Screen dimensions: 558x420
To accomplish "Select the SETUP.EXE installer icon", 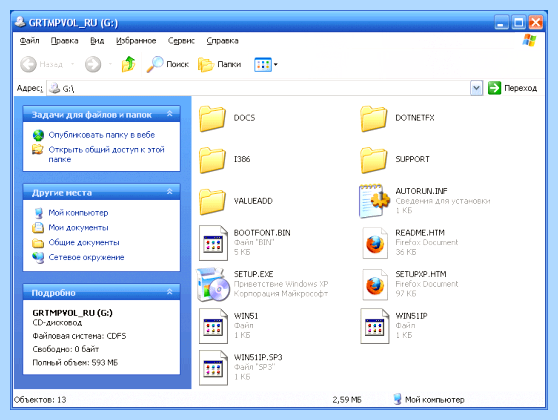I will point(213,284).
